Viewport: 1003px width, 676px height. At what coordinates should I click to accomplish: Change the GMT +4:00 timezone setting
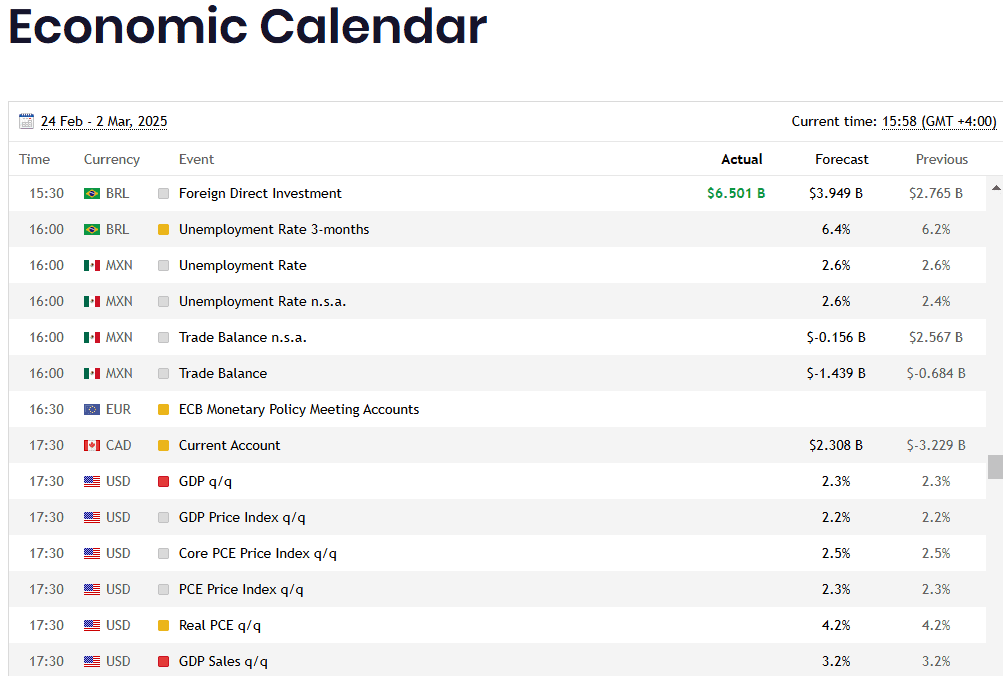pos(939,122)
